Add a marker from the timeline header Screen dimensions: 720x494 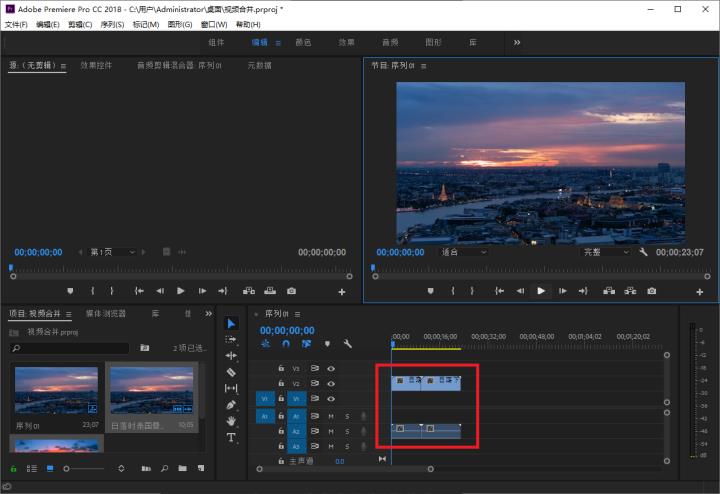point(327,344)
